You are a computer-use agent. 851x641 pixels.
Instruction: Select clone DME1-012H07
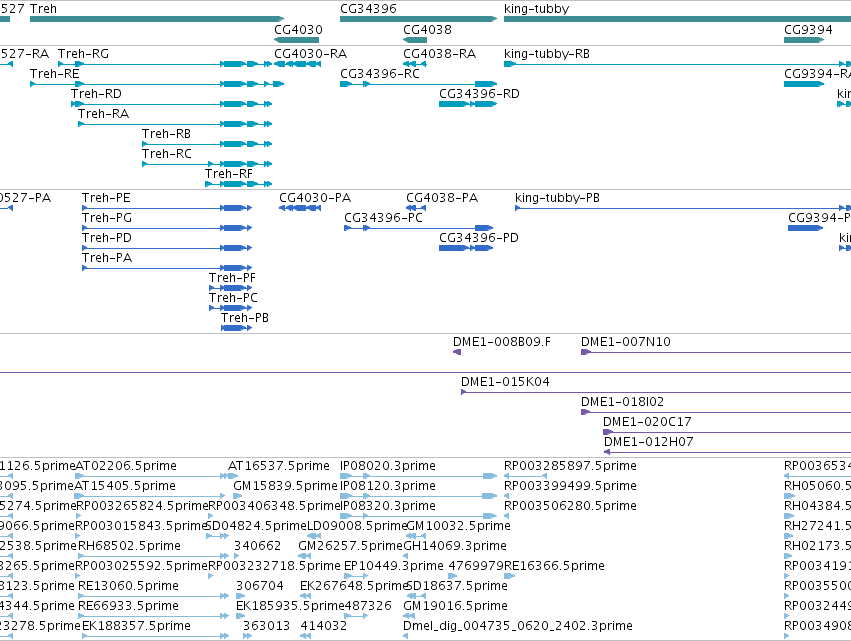click(x=727, y=452)
